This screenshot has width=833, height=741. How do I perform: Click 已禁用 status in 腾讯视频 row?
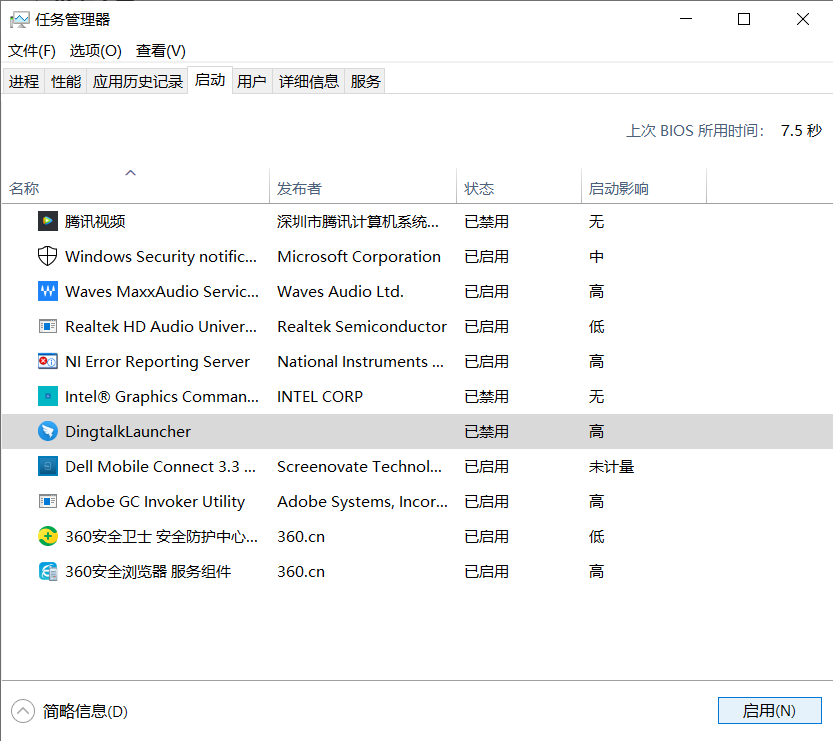click(487, 222)
